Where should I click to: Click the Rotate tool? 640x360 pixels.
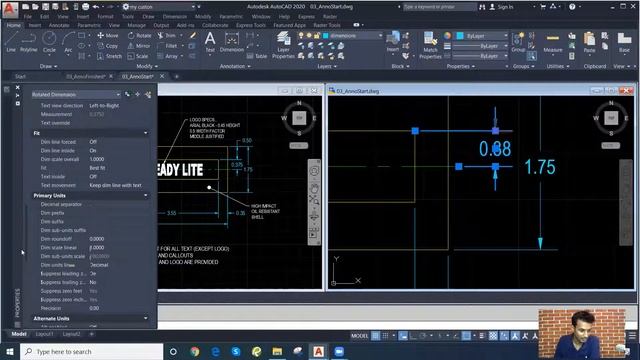140,36
